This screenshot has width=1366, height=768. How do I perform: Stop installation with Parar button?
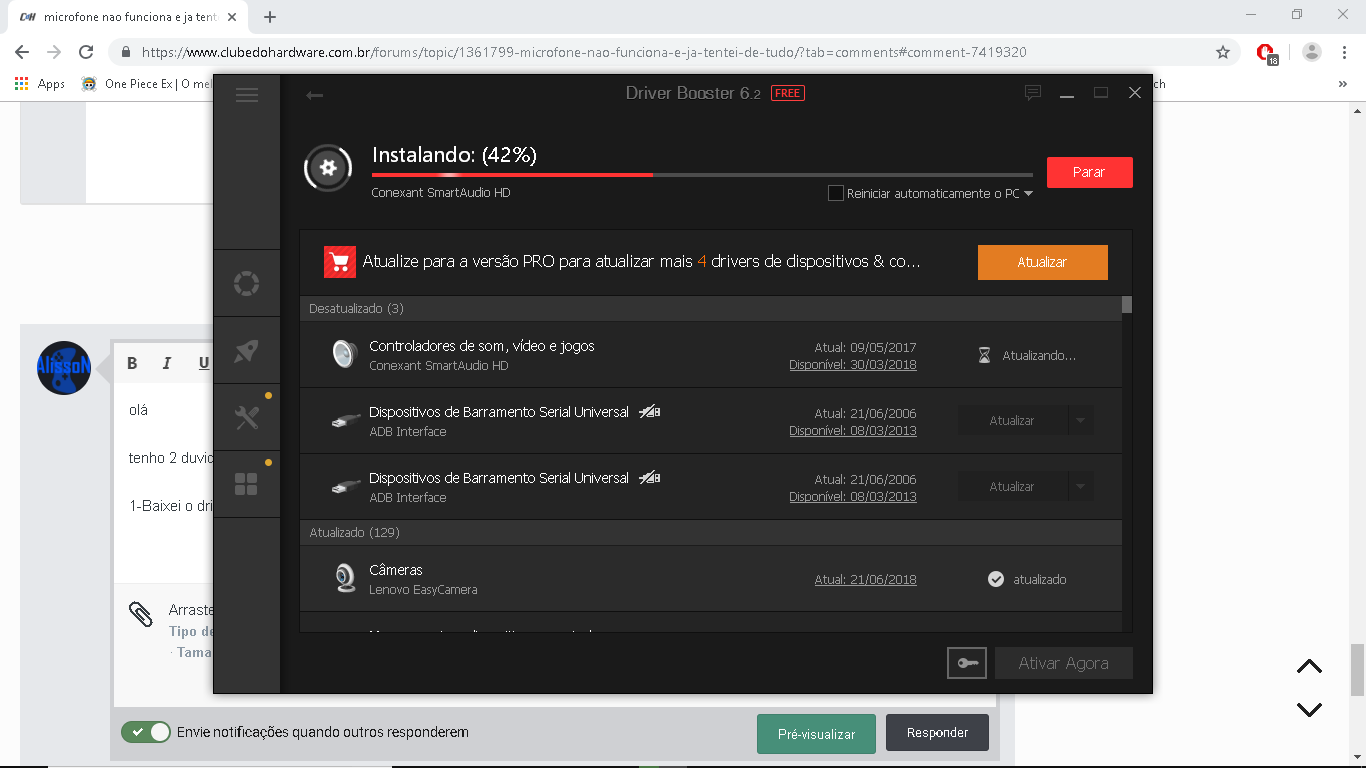pos(1089,172)
